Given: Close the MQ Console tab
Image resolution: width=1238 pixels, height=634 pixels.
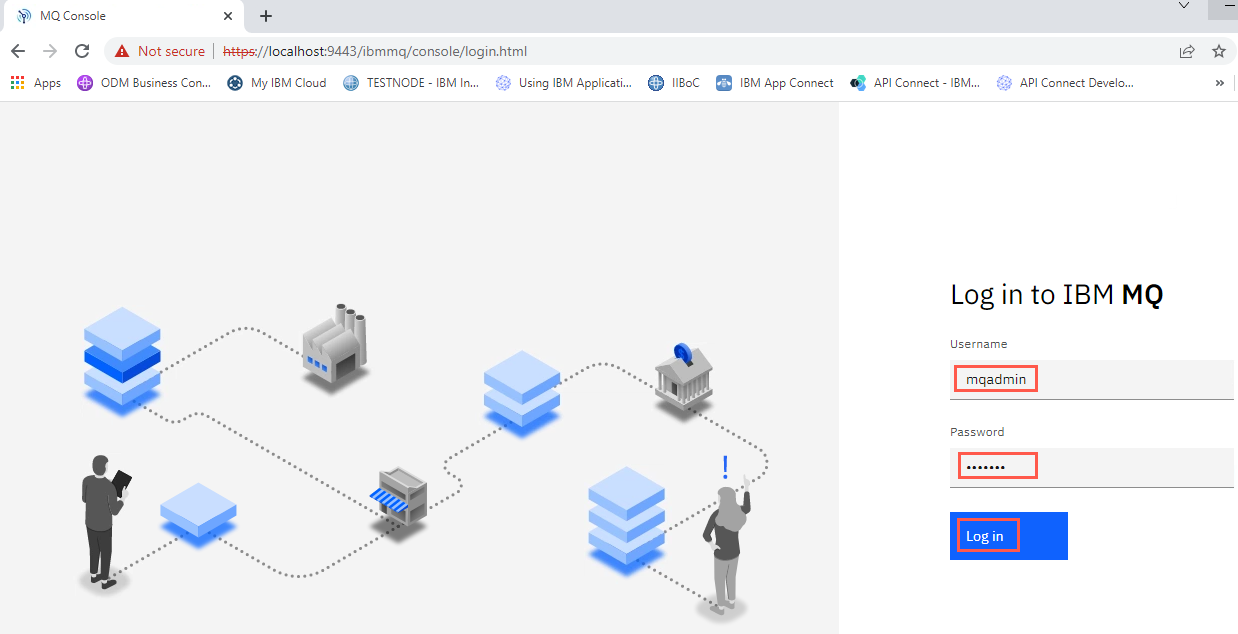Looking at the screenshot, I should (228, 16).
